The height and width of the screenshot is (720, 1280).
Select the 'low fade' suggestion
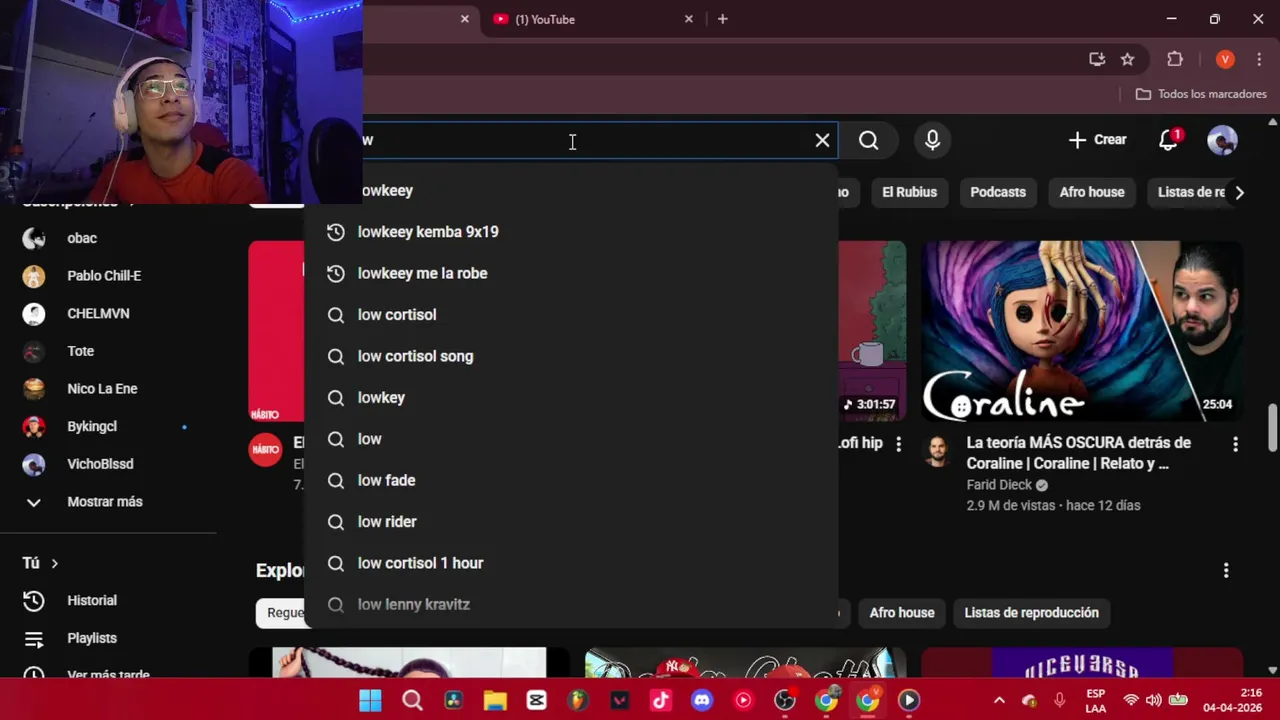click(571, 480)
